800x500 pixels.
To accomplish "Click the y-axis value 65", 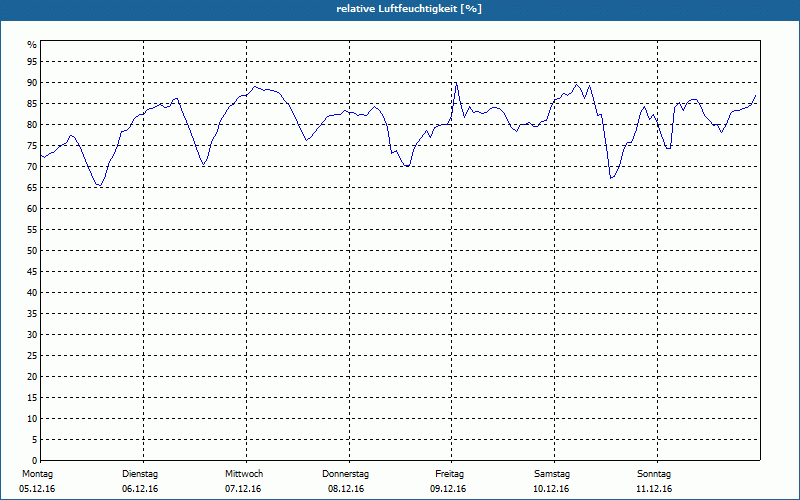I will (x=32, y=188).
